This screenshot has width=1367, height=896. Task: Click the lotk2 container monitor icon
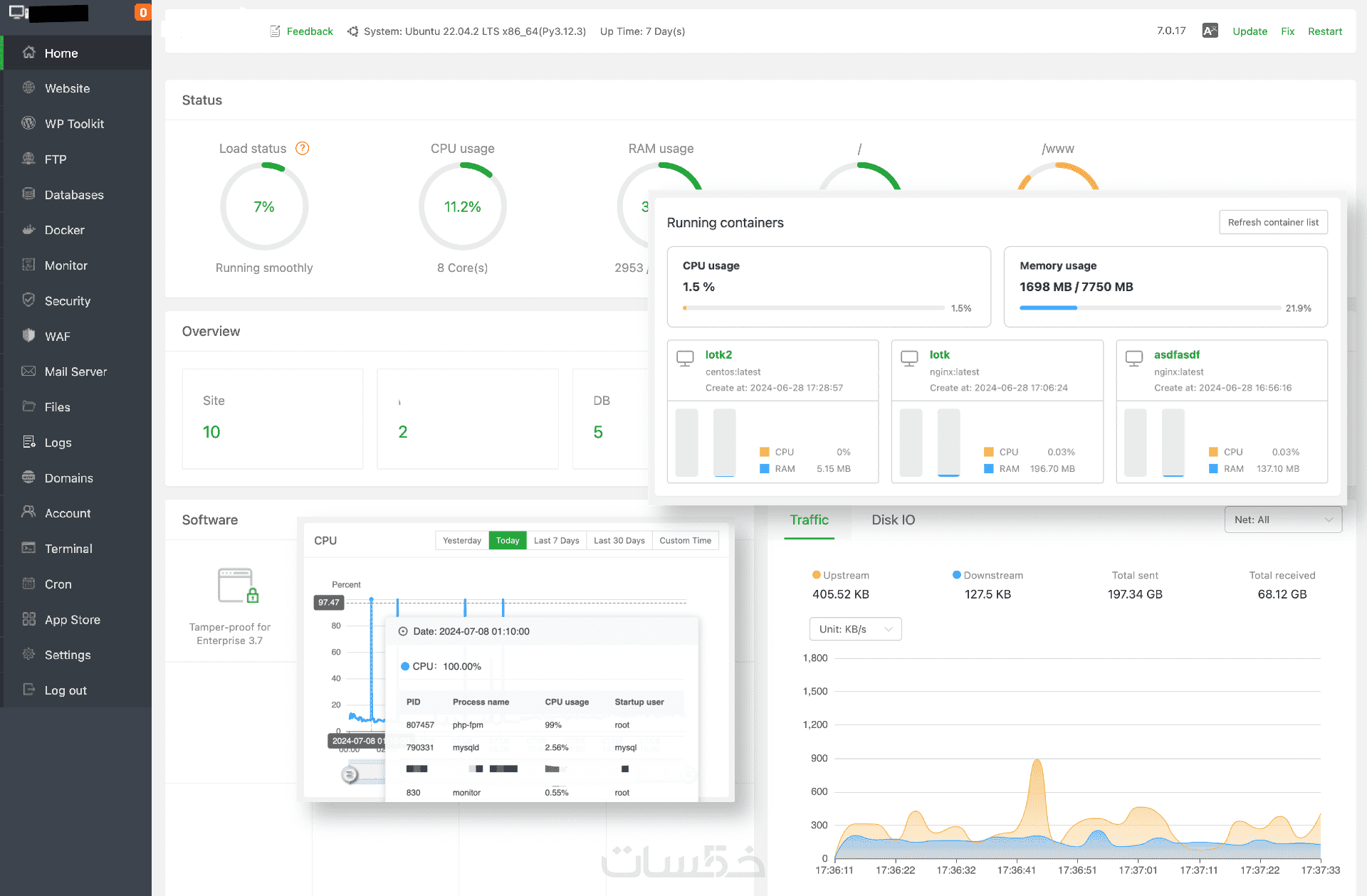coord(685,358)
